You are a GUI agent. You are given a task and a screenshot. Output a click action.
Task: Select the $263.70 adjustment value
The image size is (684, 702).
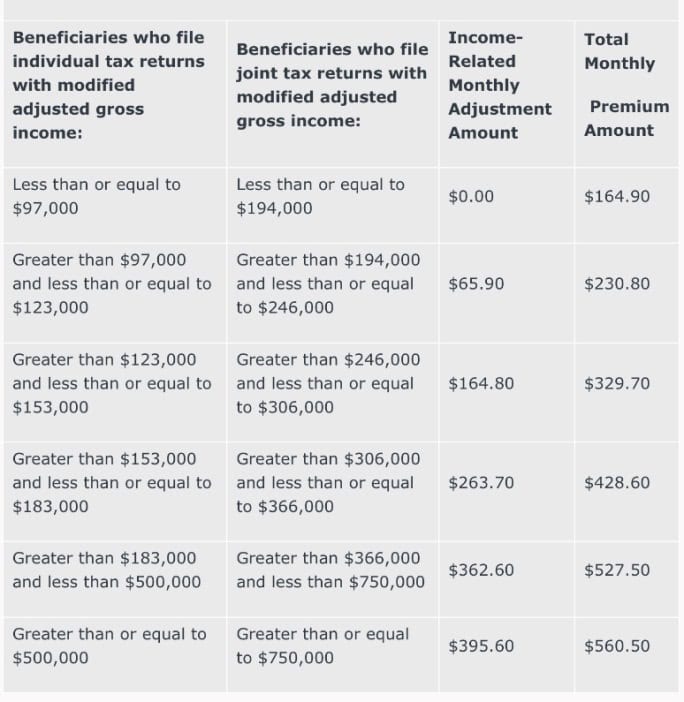coord(481,482)
